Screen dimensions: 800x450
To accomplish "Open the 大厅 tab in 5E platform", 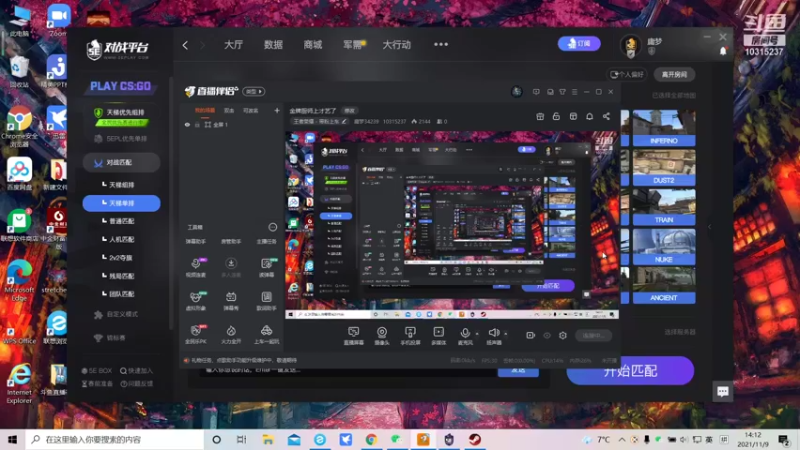I will pyautogui.click(x=233, y=45).
